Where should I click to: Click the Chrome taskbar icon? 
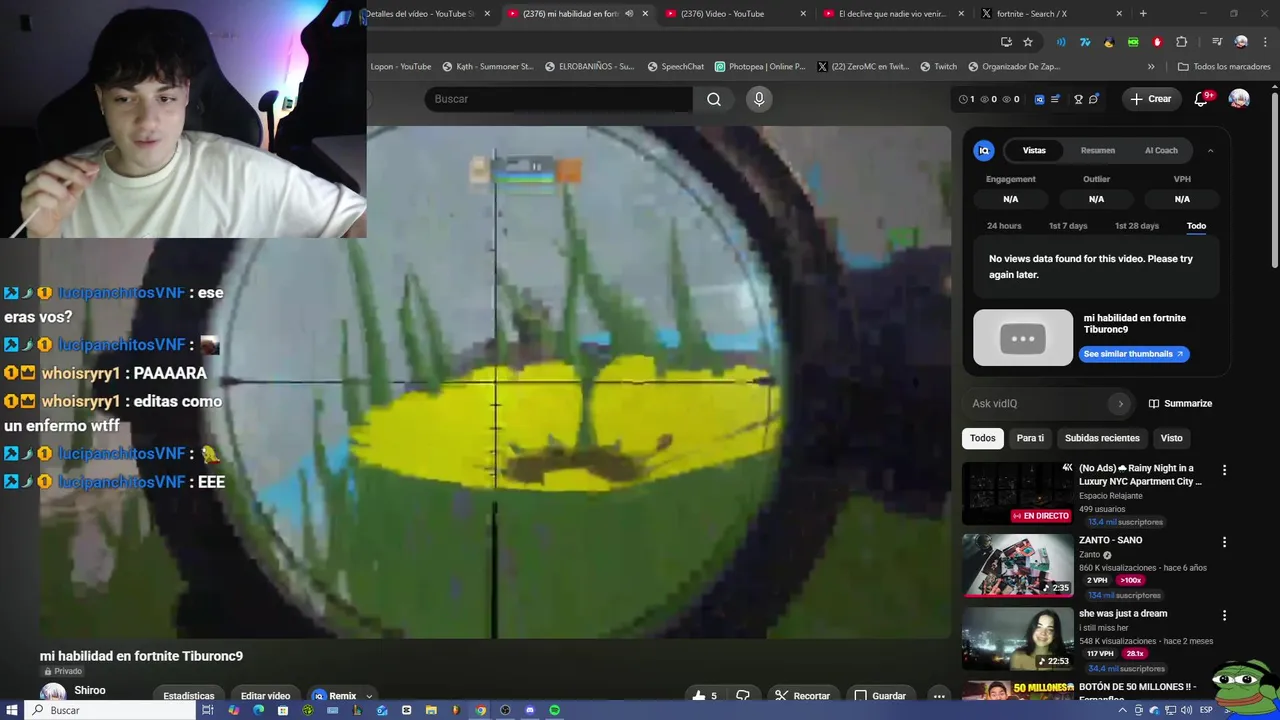[480, 710]
